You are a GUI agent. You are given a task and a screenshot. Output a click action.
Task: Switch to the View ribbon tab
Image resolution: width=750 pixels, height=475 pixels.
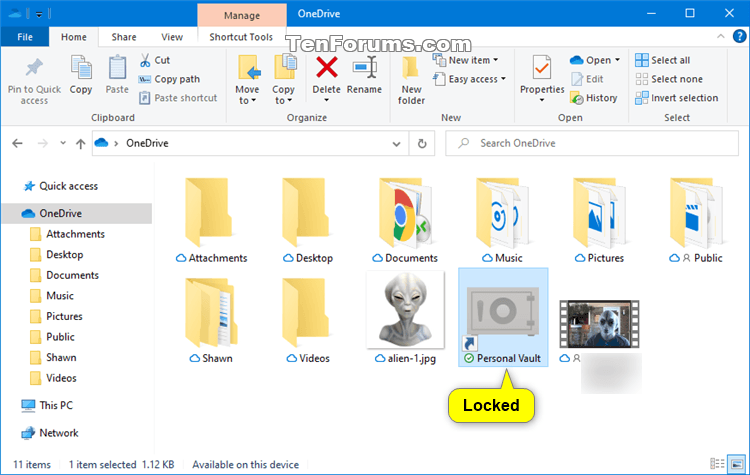tap(172, 37)
